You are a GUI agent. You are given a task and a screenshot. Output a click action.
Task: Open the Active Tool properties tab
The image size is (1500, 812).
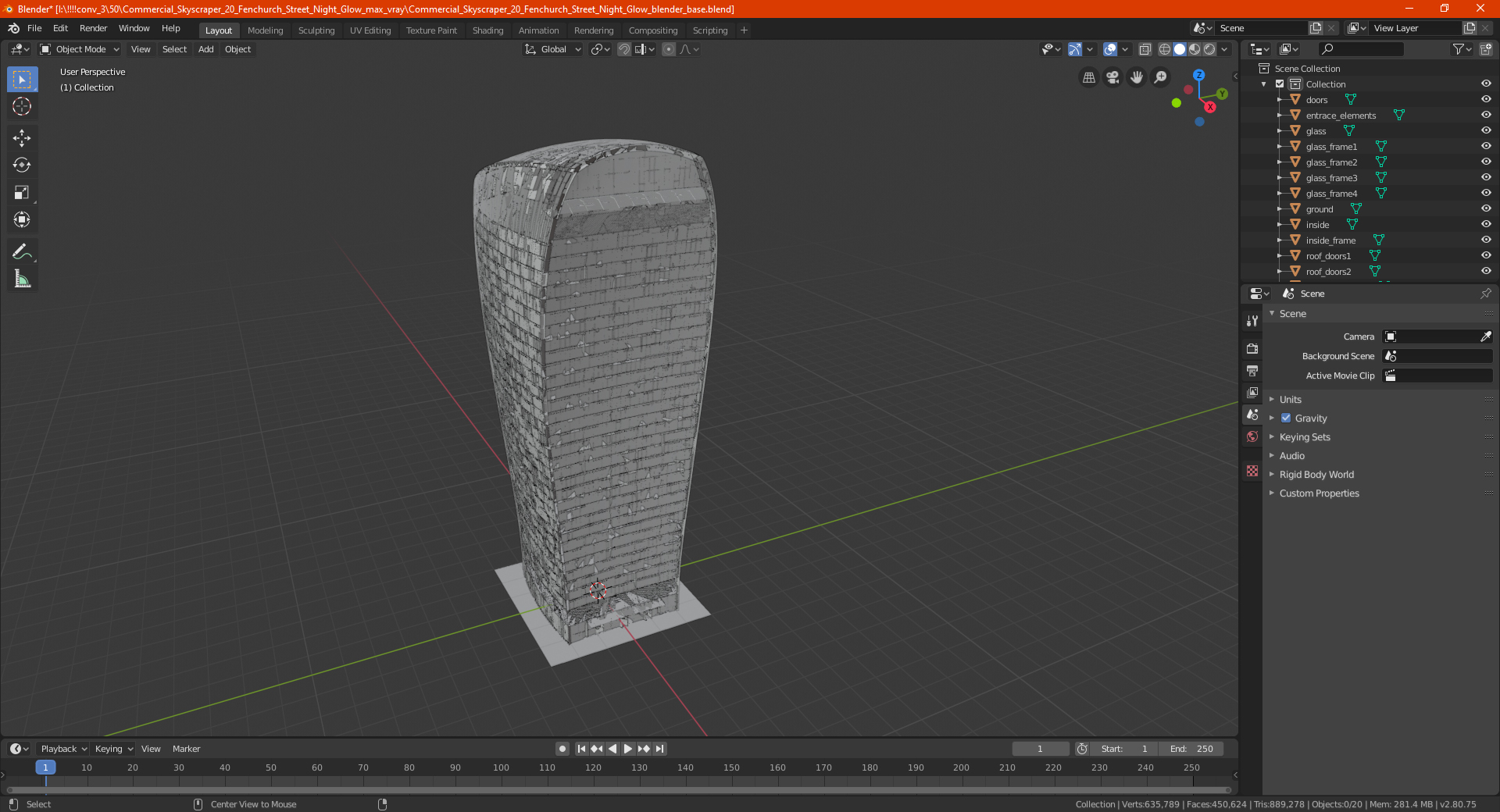(1252, 321)
